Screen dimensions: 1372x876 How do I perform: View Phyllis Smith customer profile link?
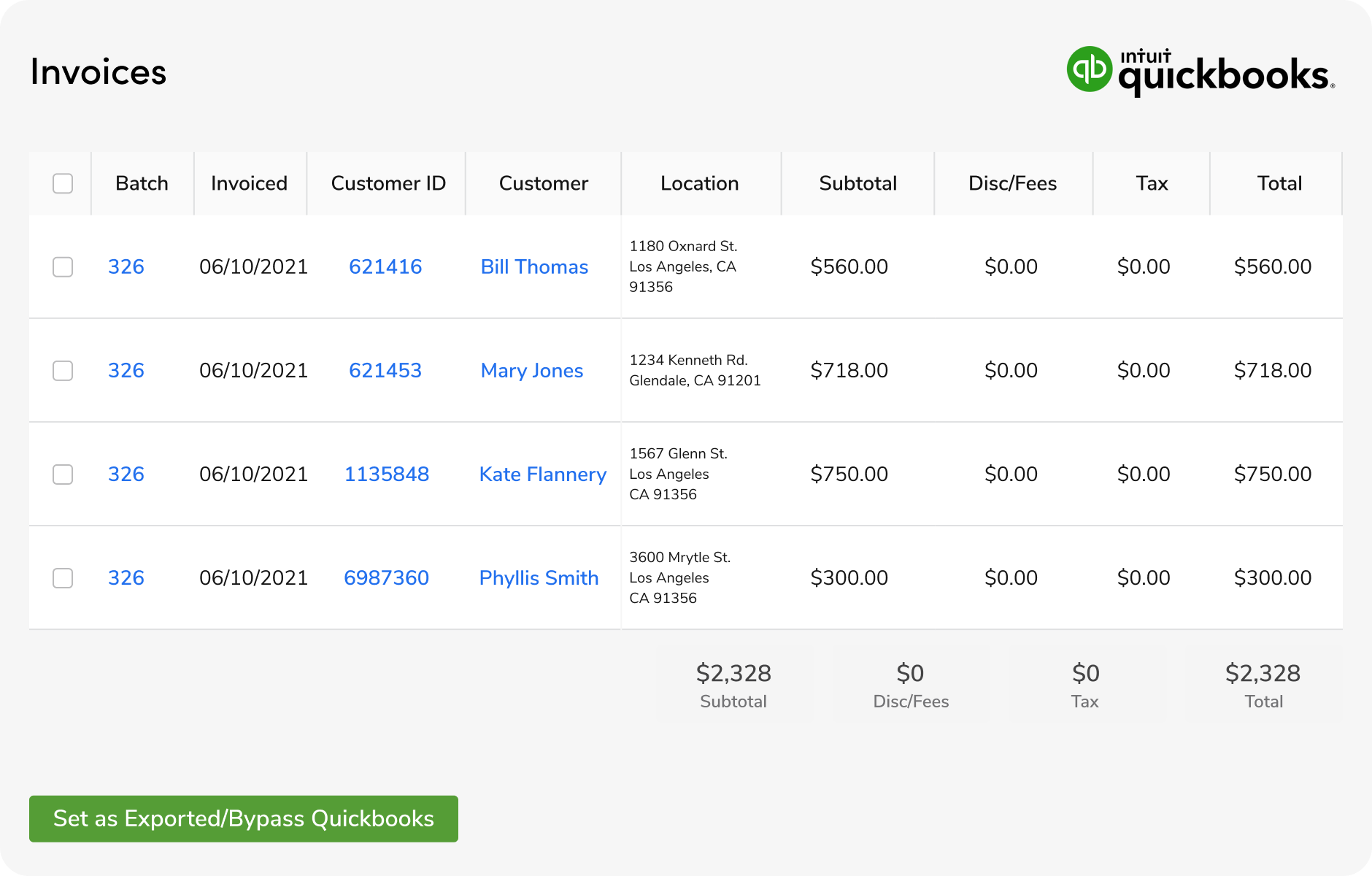tap(539, 578)
